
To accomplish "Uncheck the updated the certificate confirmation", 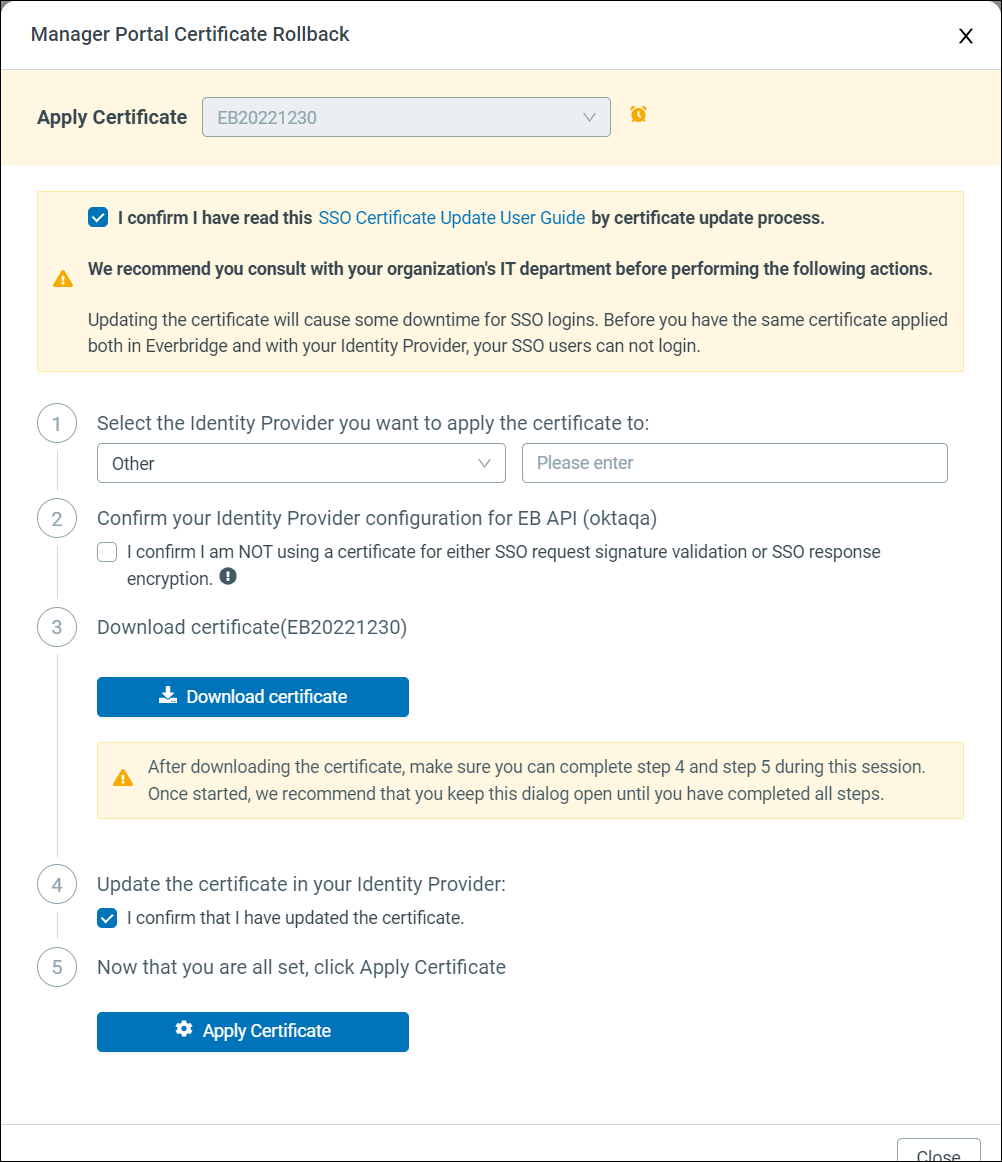I will 107,918.
